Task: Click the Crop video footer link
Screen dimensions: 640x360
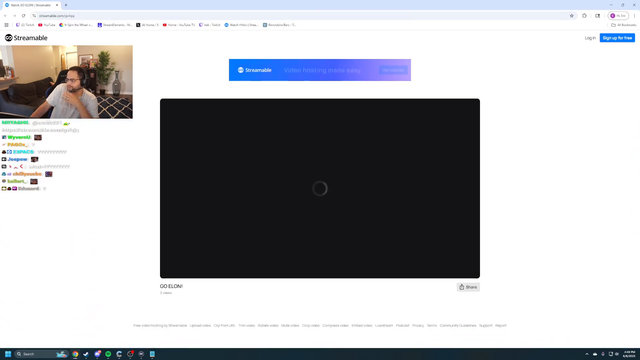Action: [311, 326]
